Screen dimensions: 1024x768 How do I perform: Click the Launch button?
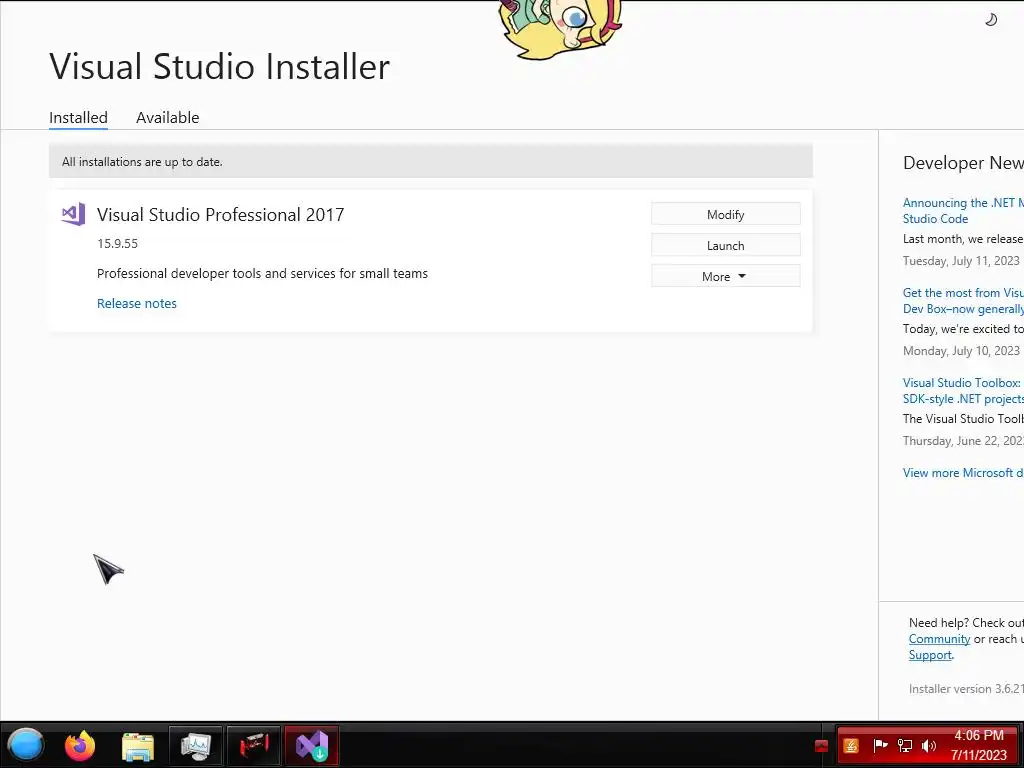(726, 246)
